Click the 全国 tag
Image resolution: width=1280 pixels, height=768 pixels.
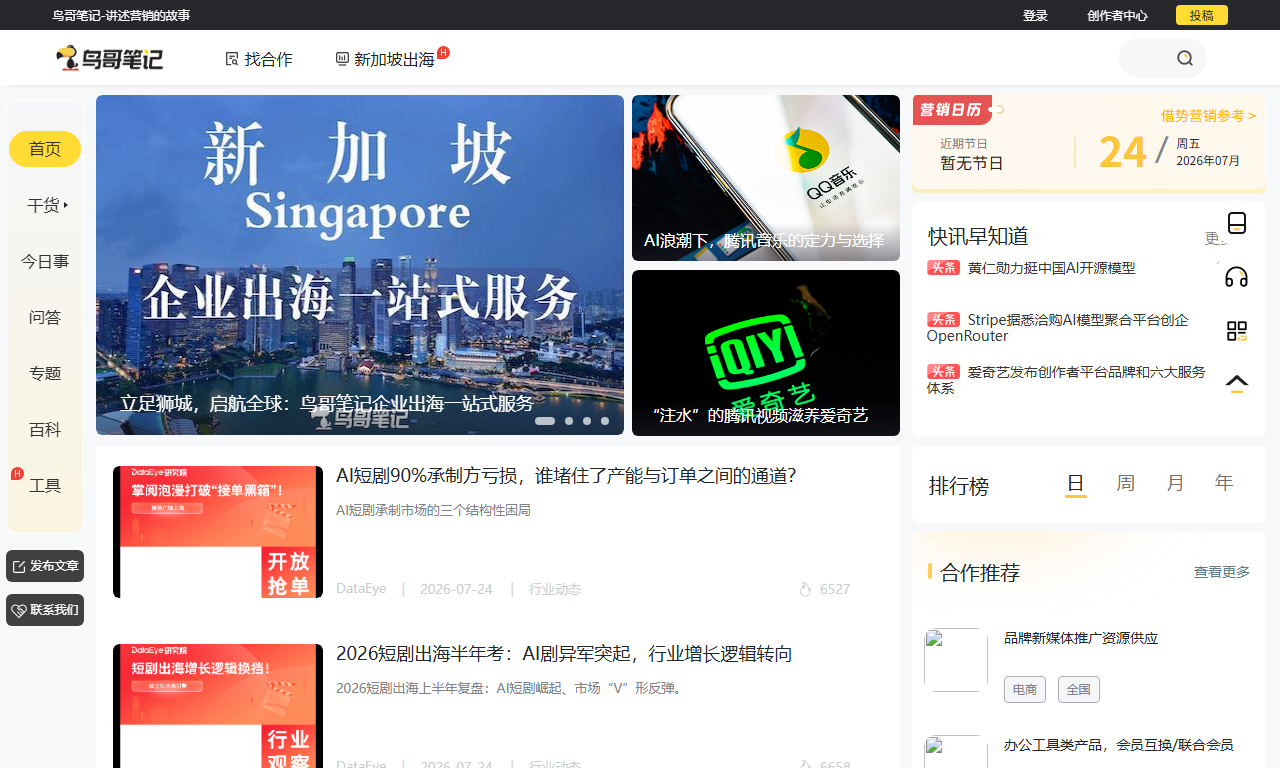click(x=1079, y=690)
